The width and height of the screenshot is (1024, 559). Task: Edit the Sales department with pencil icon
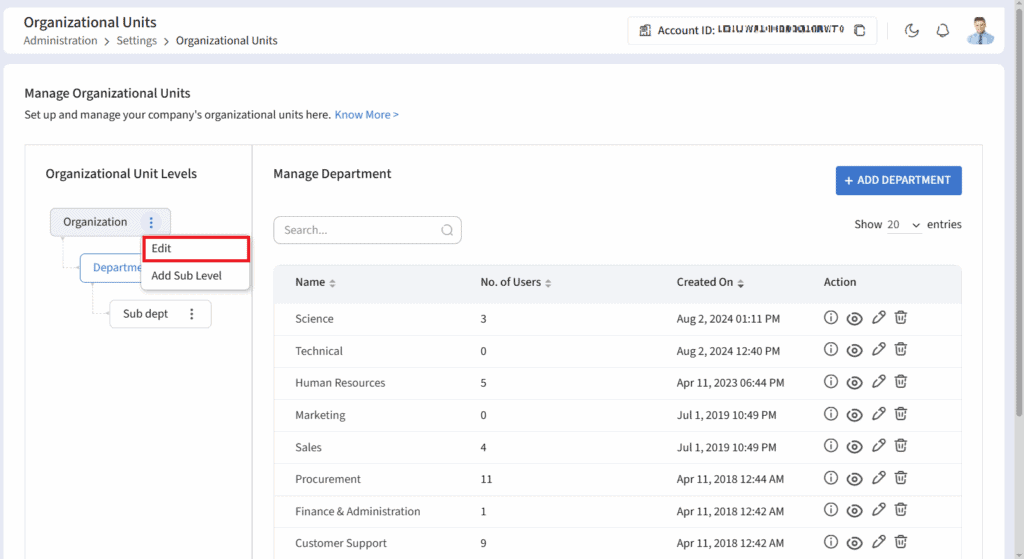[878, 446]
